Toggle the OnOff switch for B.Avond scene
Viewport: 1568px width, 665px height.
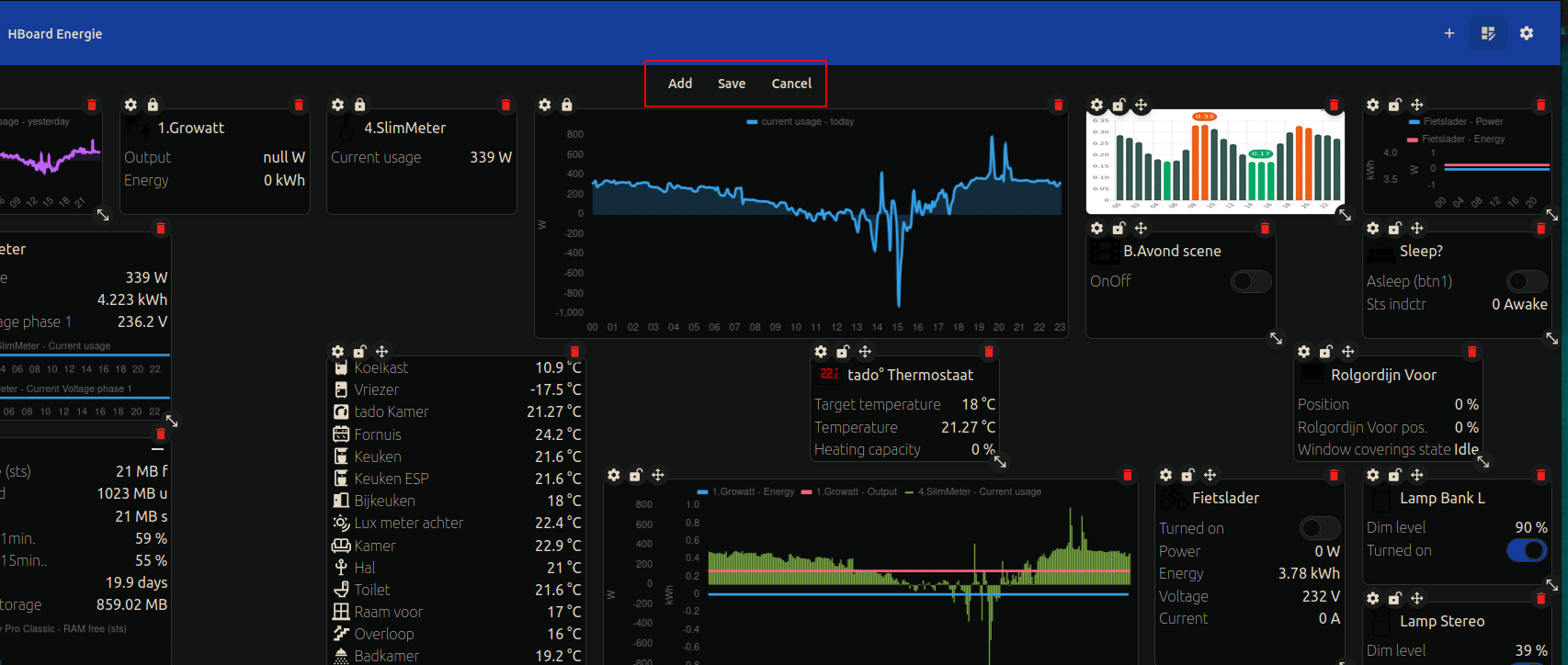(x=1251, y=281)
